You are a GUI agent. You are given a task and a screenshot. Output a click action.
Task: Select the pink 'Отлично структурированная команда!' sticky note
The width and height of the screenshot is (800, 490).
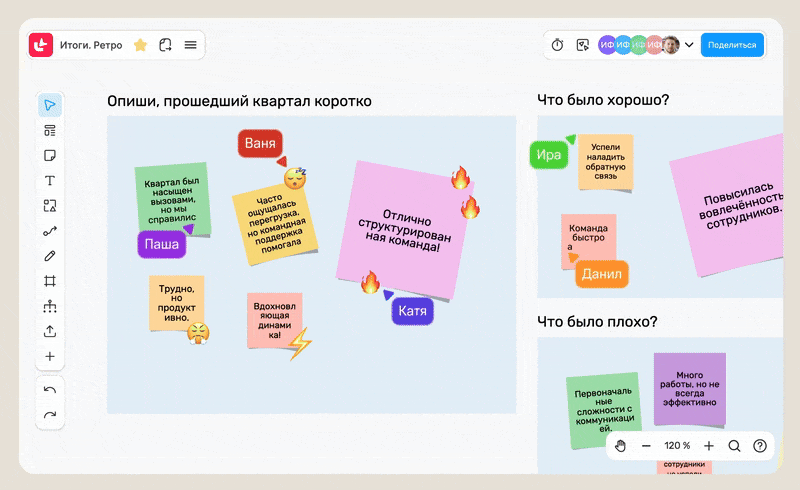pyautogui.click(x=399, y=231)
